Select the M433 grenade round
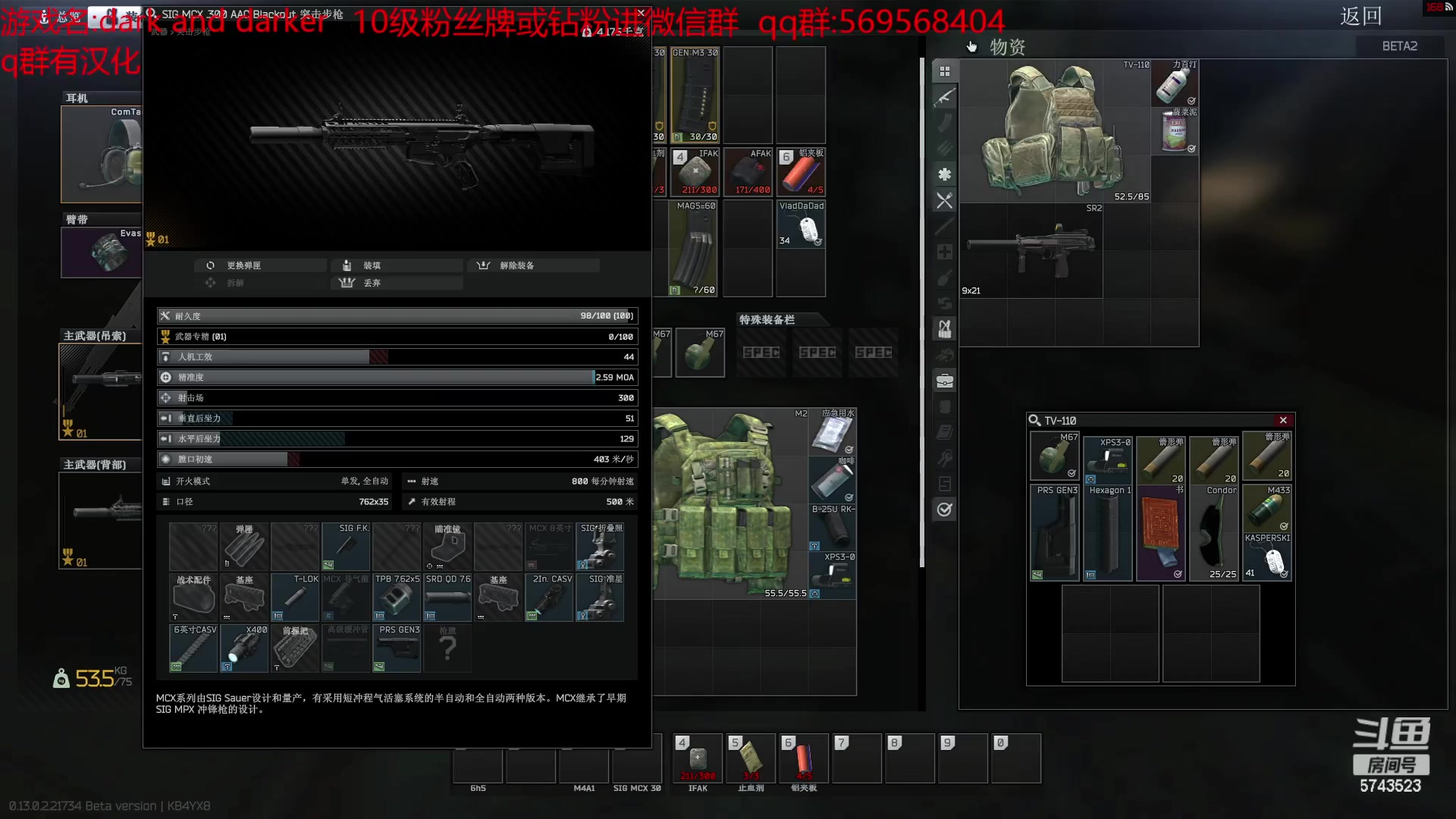This screenshot has height=819, width=1456. click(1267, 508)
